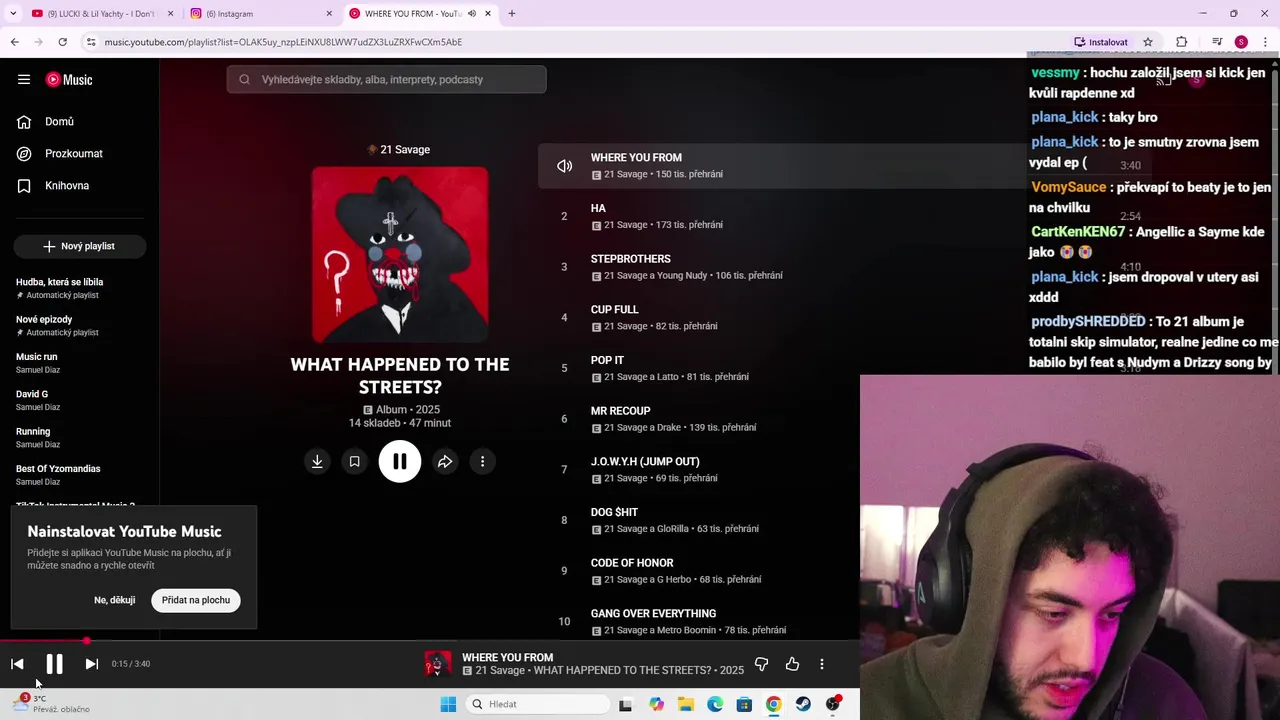Click now playing thumbnail in player bar
1280x720 pixels.
(x=437, y=664)
